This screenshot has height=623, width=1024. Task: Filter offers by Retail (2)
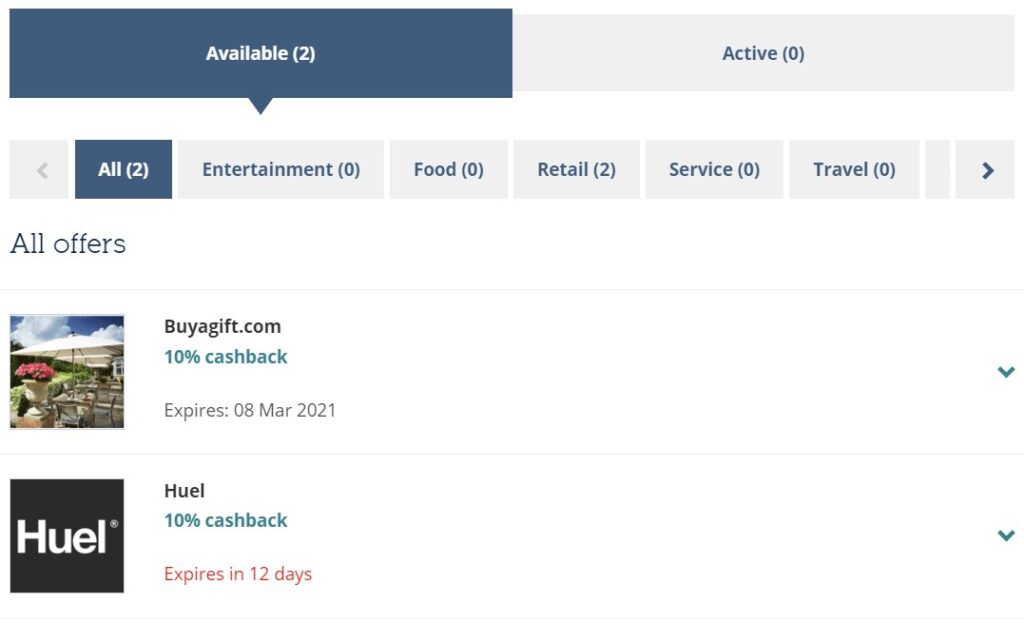click(577, 169)
